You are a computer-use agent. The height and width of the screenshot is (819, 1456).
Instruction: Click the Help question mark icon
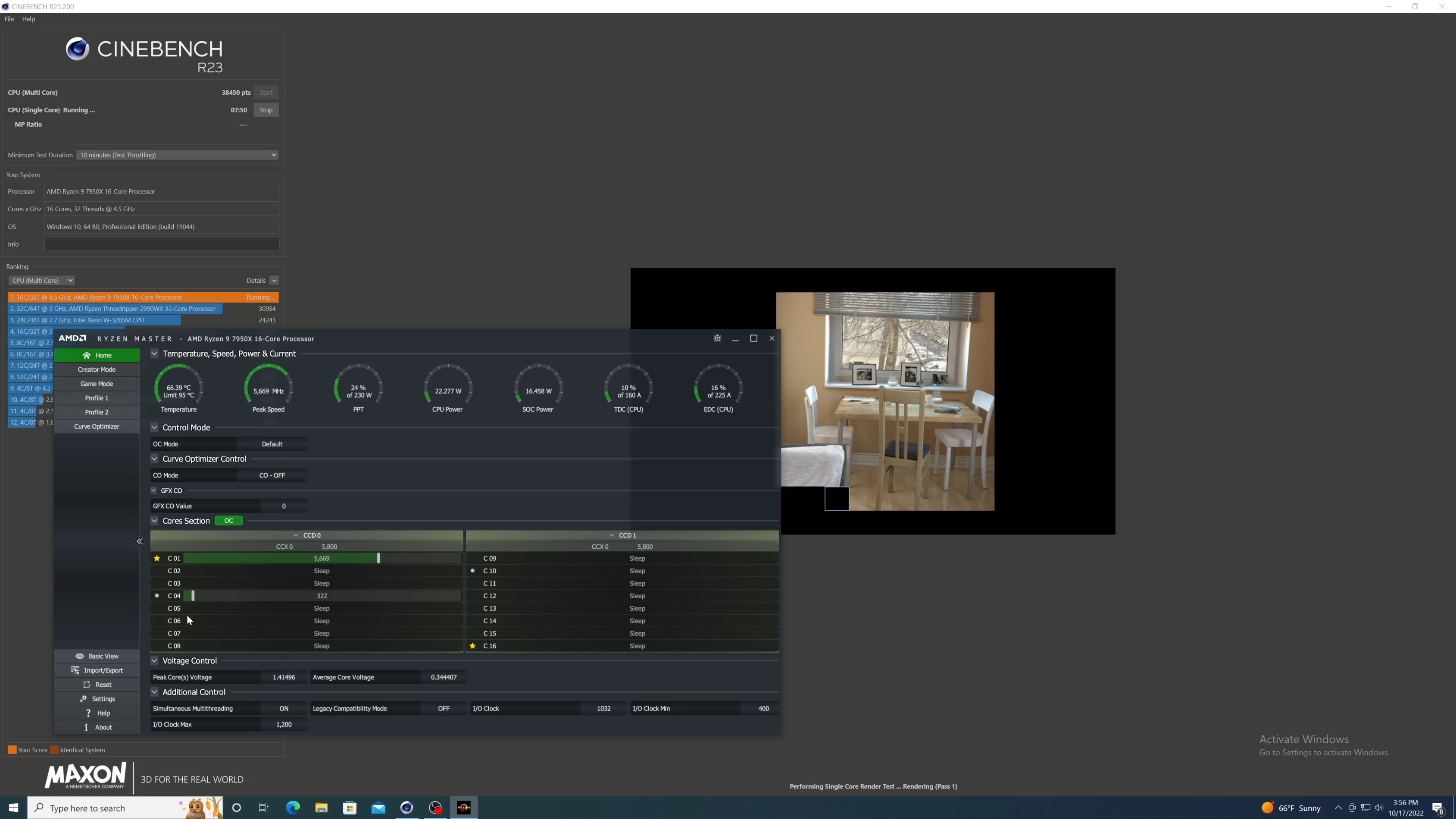coord(88,713)
